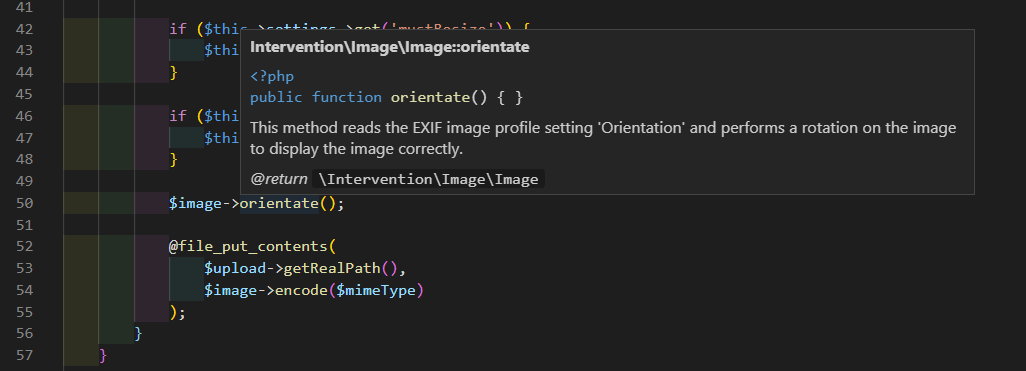
Task: Click line number 57 in the gutter
Action: click(24, 355)
